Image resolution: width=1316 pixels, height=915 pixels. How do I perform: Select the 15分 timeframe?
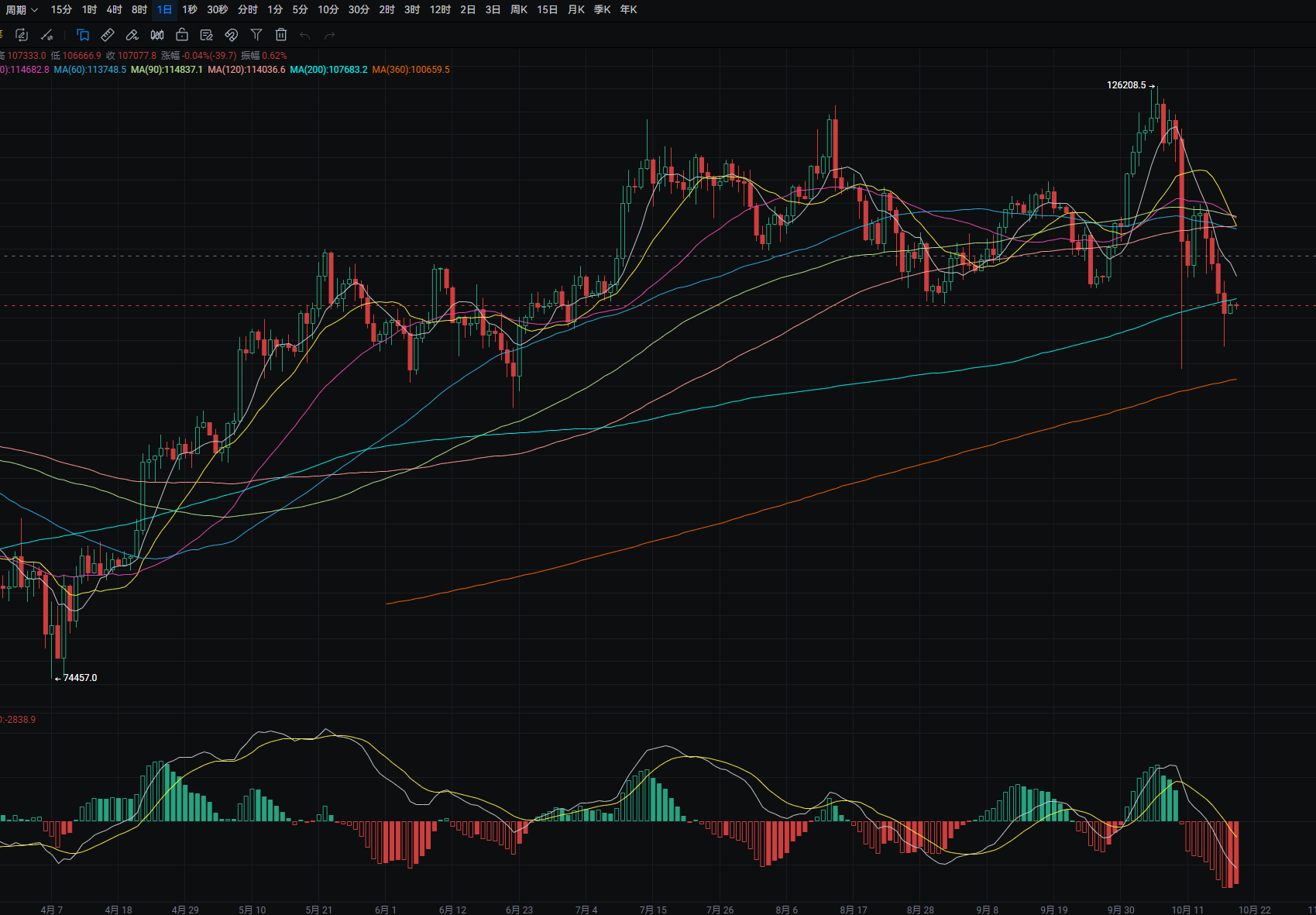coord(61,10)
